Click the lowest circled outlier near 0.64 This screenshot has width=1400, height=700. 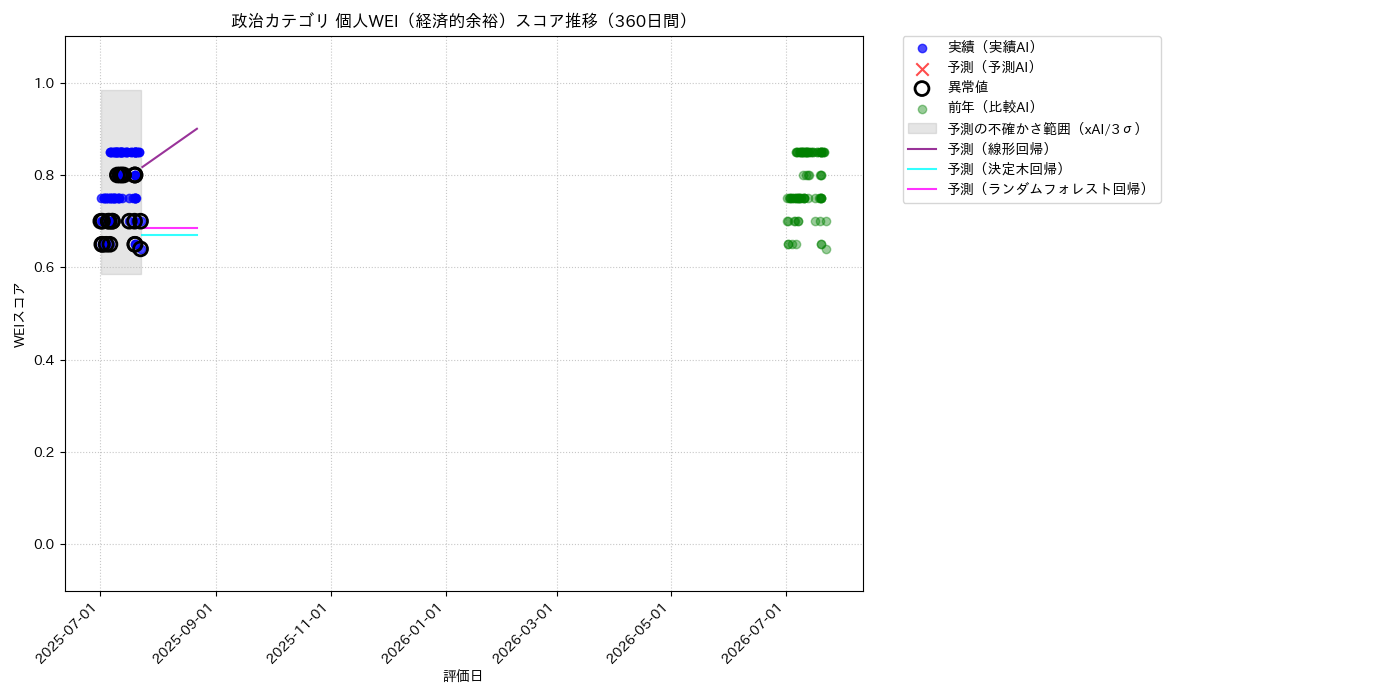[140, 249]
